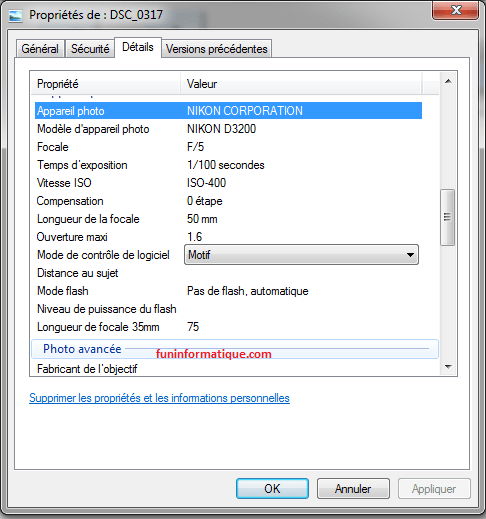The height and width of the screenshot is (519, 486).
Task: Click the vertical scrollbar thumb
Action: click(x=448, y=217)
